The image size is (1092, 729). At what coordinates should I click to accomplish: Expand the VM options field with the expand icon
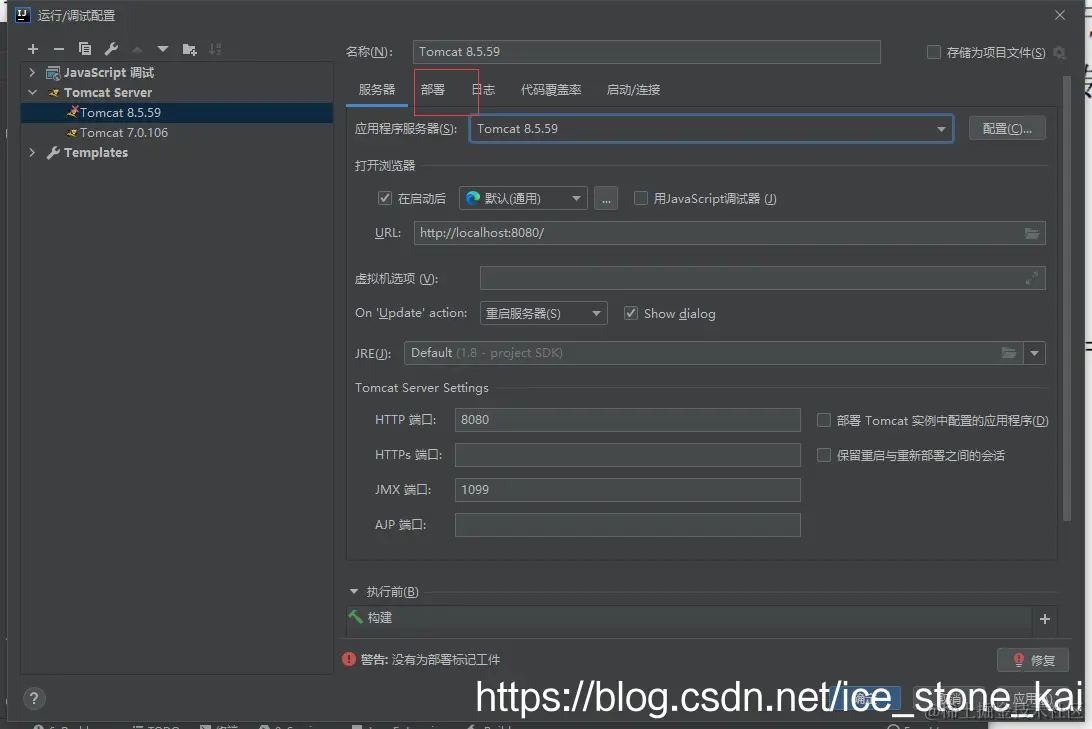1031,279
